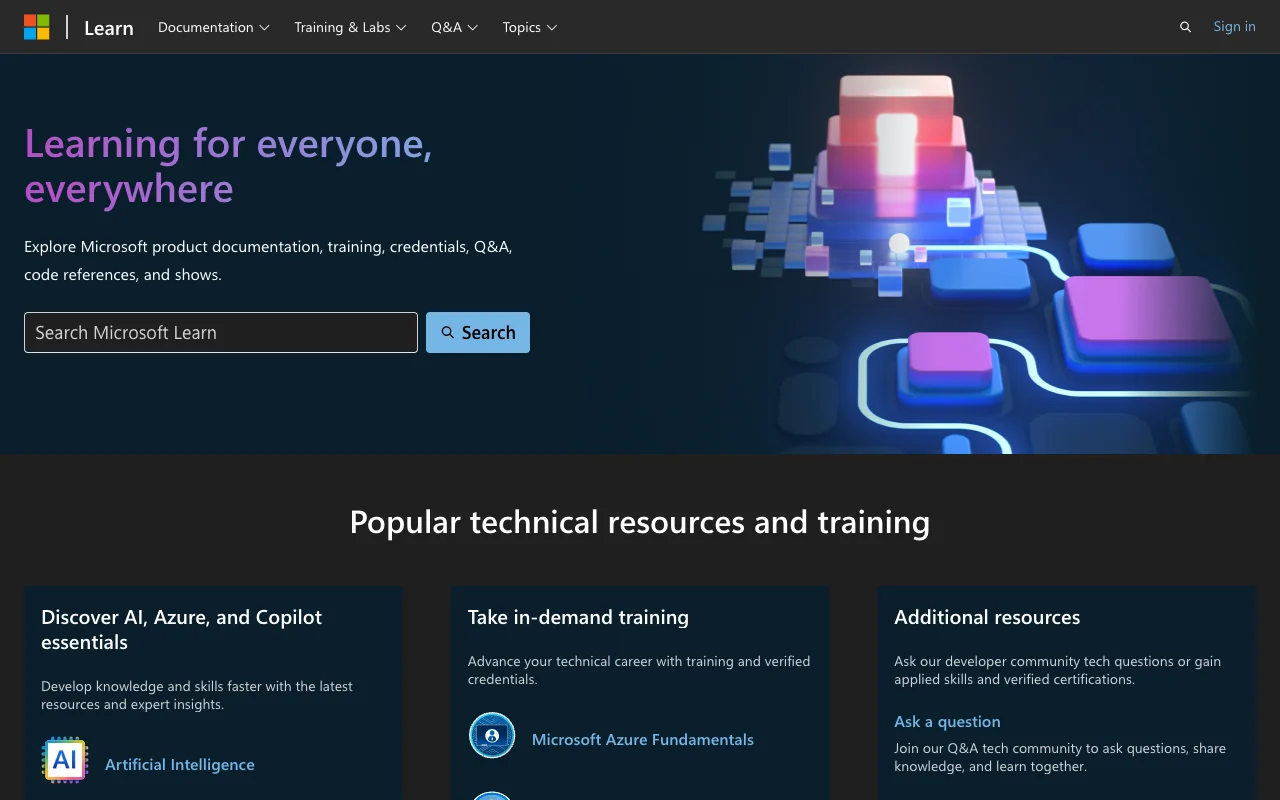Click Sign in
The image size is (1280, 800).
[1234, 27]
